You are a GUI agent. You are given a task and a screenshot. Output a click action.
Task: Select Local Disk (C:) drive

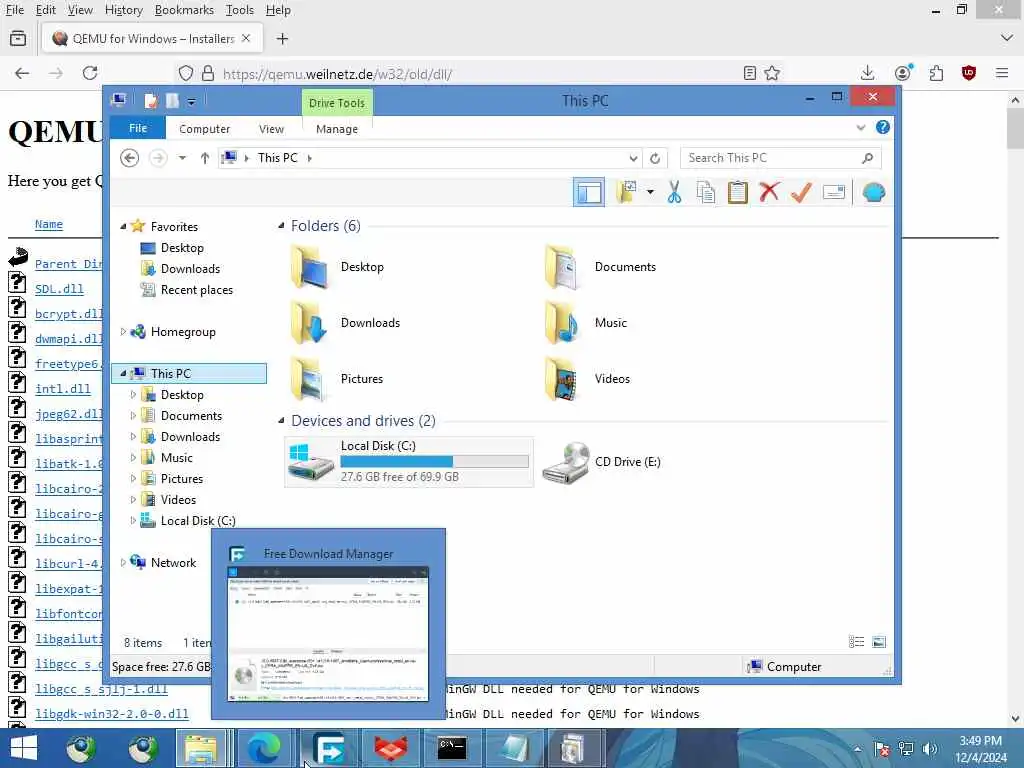[409, 462]
